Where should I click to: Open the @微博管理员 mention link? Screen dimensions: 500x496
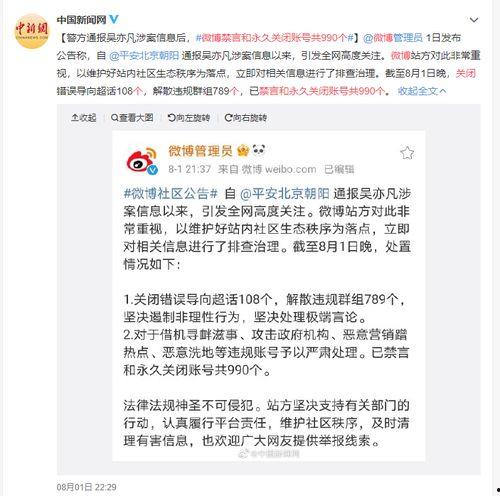393,38
